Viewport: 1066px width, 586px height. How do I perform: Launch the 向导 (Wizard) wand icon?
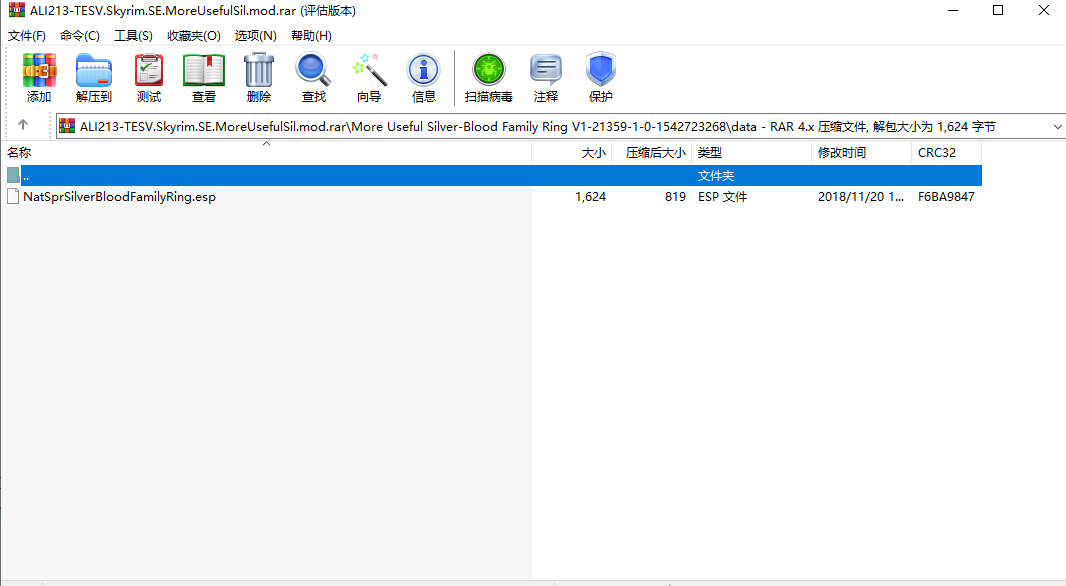click(369, 78)
